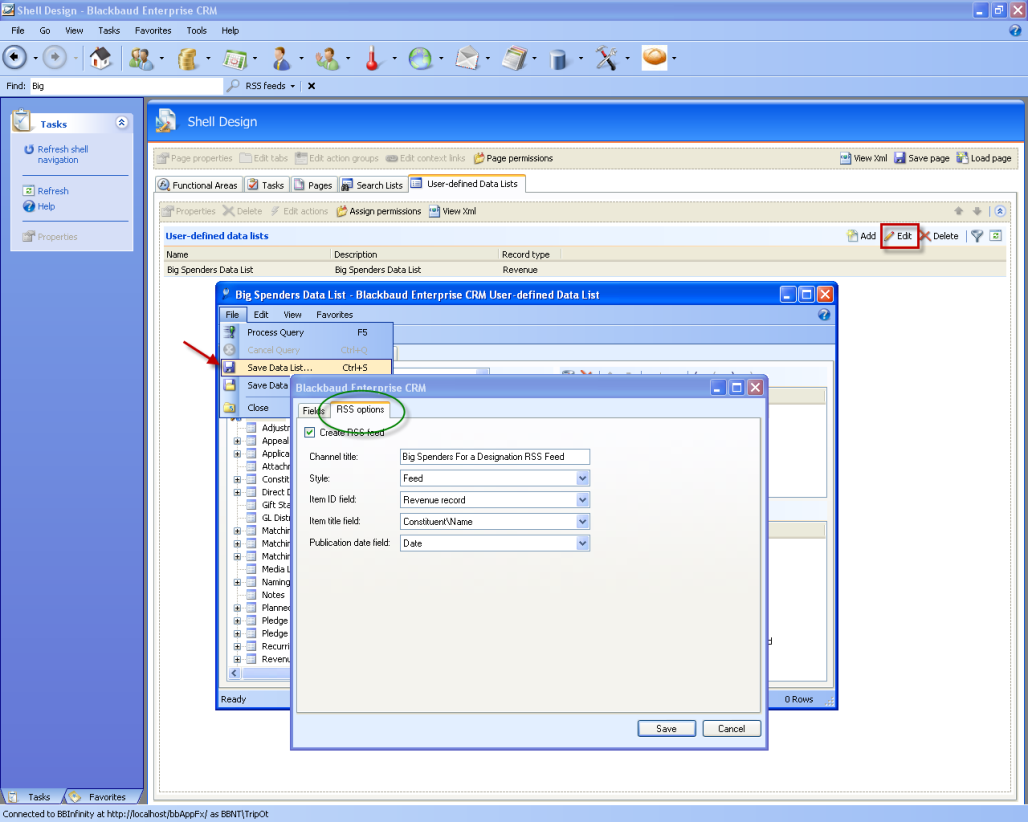Click the Home icon in the main toolbar

pyautogui.click(x=100, y=58)
